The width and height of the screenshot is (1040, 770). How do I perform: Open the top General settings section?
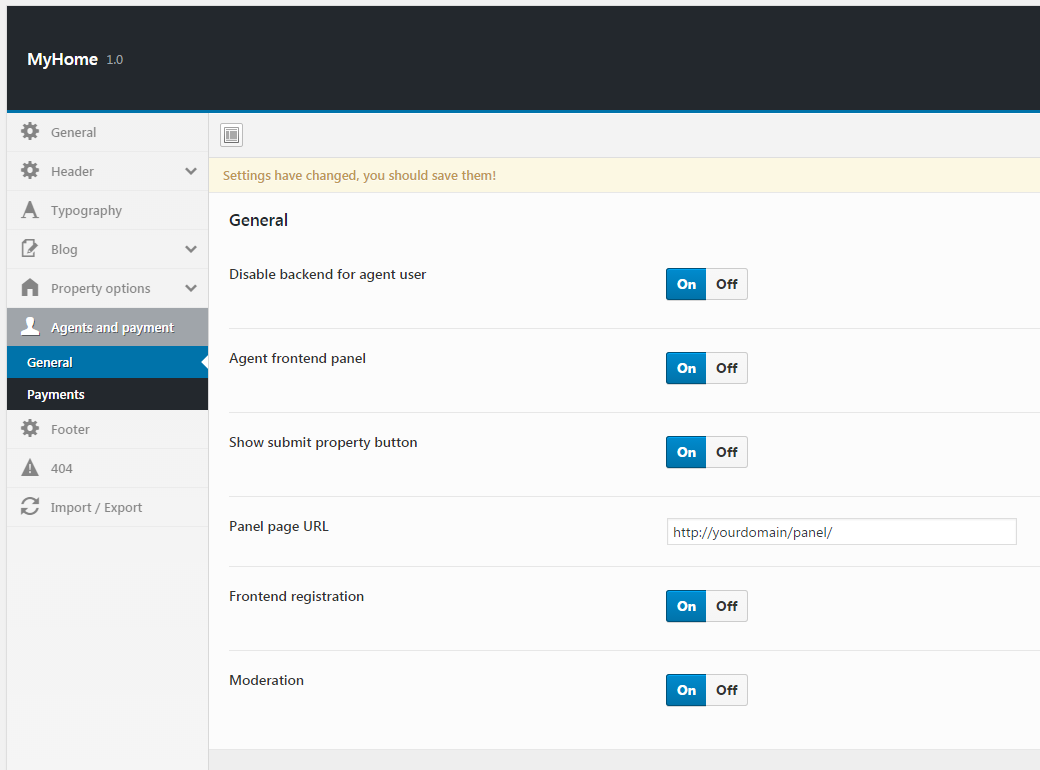107,132
